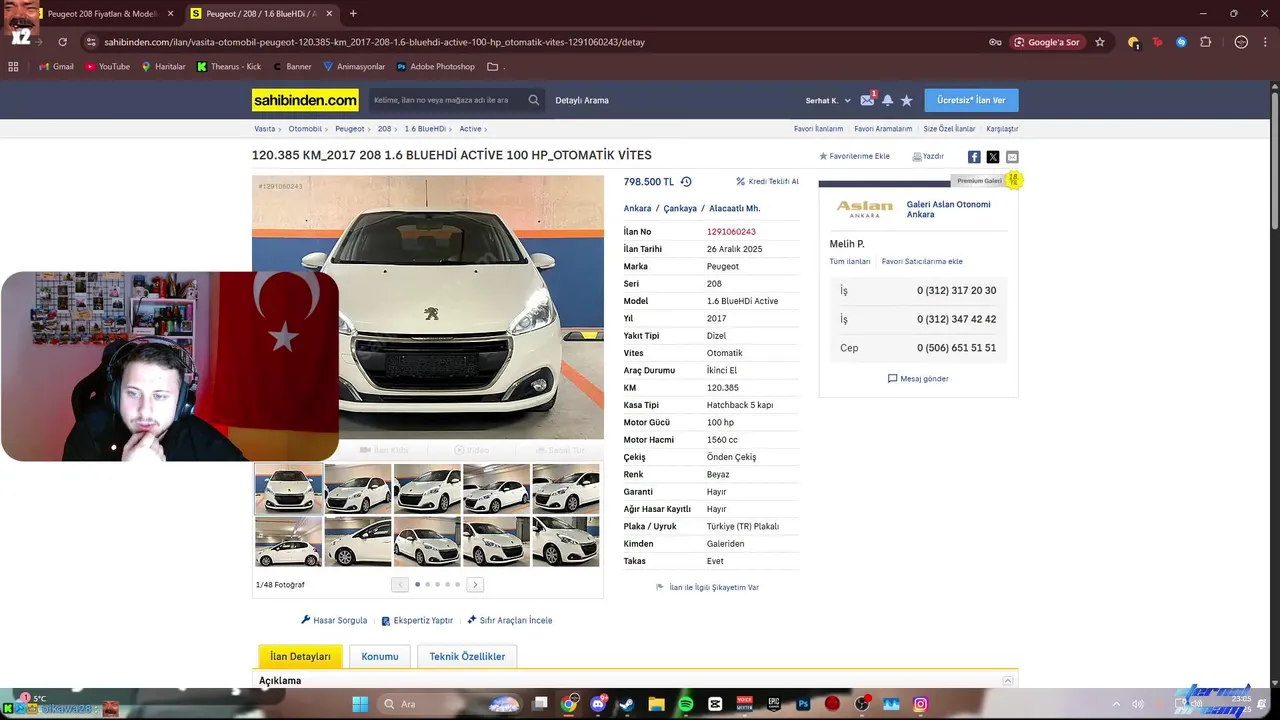Click Sıfır Araçları İncele link
This screenshot has width=1280, height=720.
point(509,620)
